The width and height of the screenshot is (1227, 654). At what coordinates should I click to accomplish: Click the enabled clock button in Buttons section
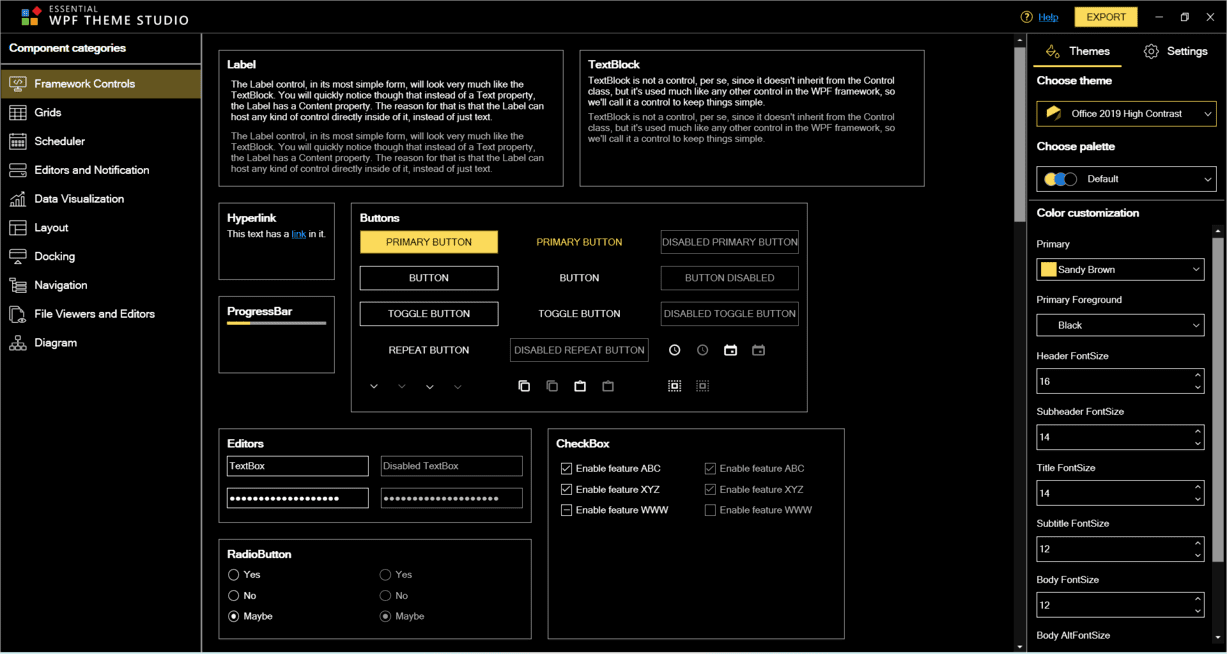tap(674, 350)
